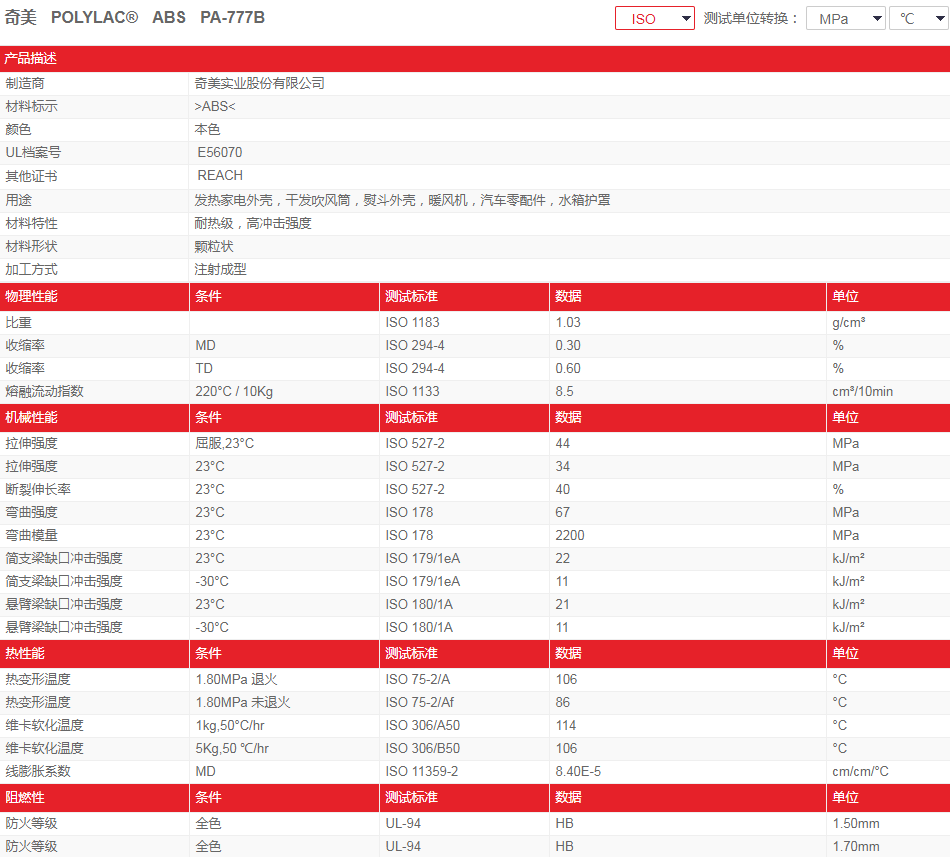Click the >ABS< material marking value
Viewport: 950px width, 857px height.
(x=214, y=106)
